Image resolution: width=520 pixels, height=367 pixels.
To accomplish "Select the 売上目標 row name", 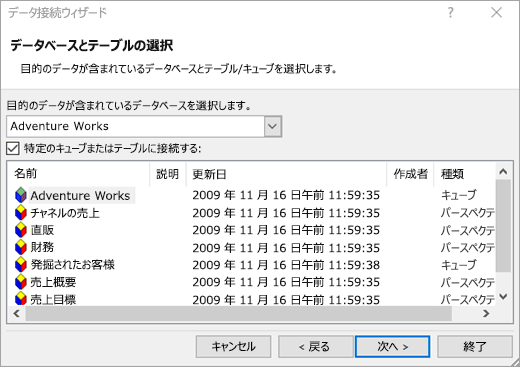I will [53, 299].
